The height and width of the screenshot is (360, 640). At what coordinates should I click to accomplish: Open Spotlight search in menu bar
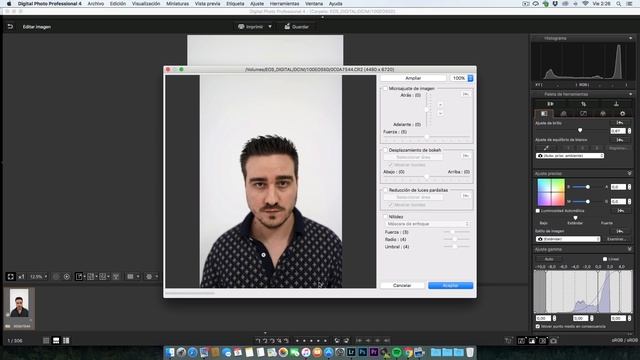point(619,4)
